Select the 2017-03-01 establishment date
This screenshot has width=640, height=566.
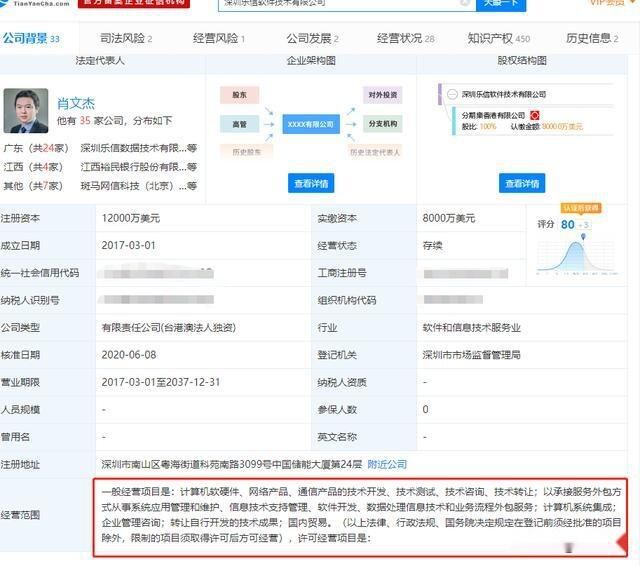coord(129,246)
